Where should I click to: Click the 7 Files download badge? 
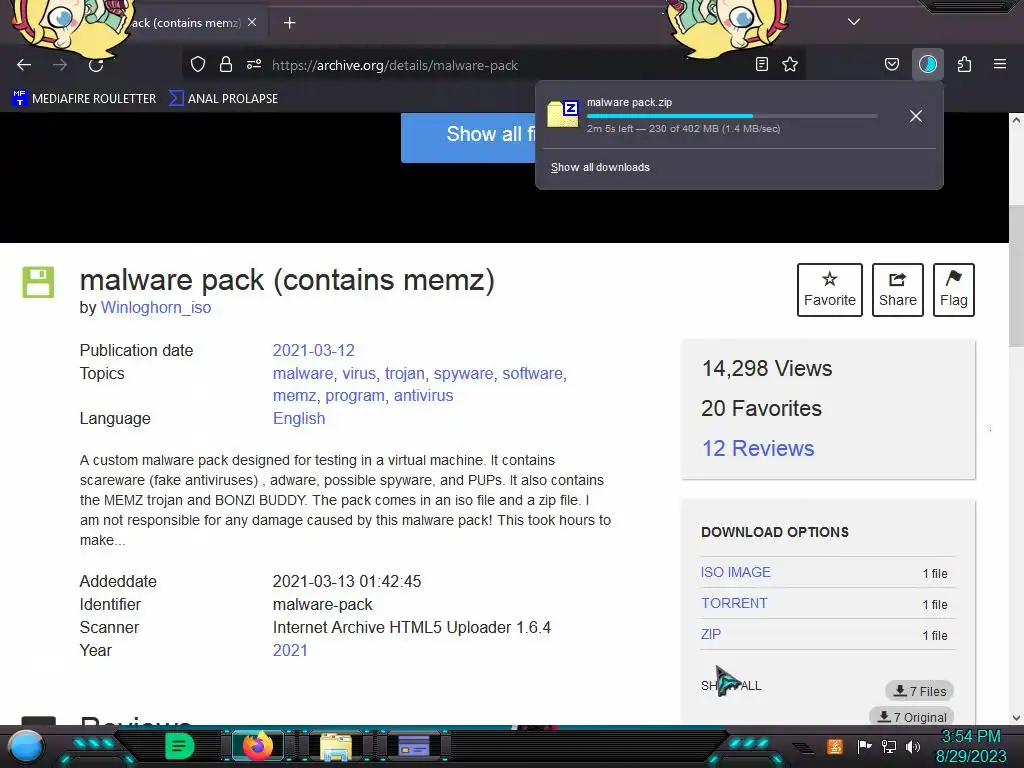pos(920,691)
